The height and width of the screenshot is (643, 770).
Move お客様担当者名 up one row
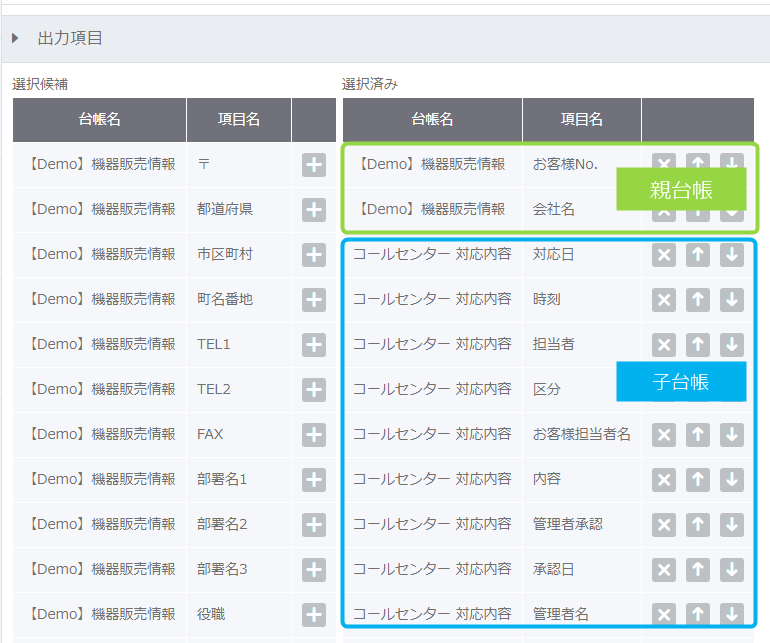(x=698, y=435)
